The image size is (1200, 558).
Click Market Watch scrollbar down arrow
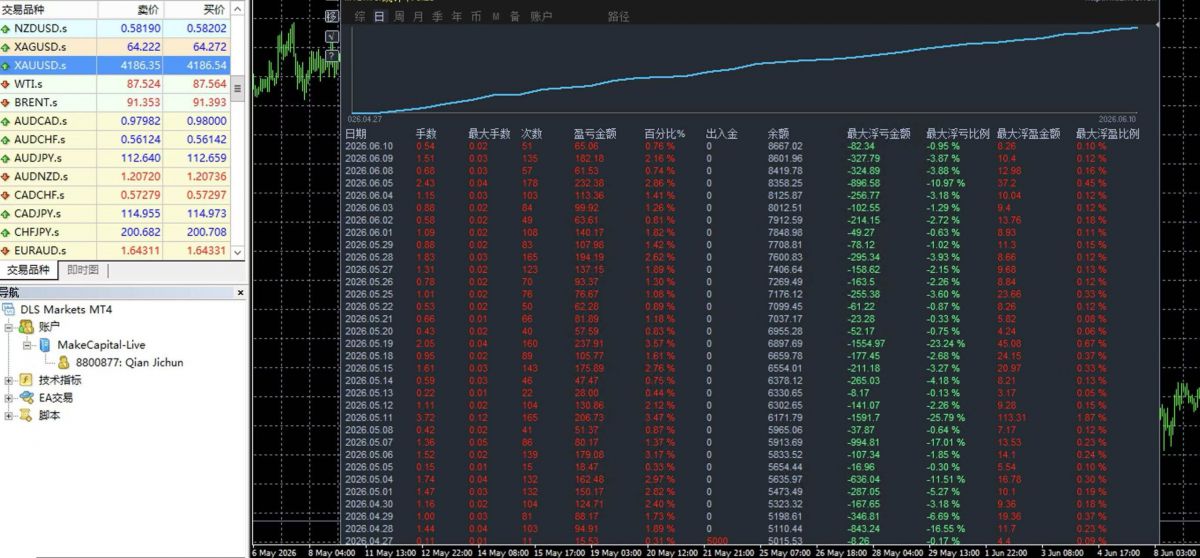coord(238,252)
